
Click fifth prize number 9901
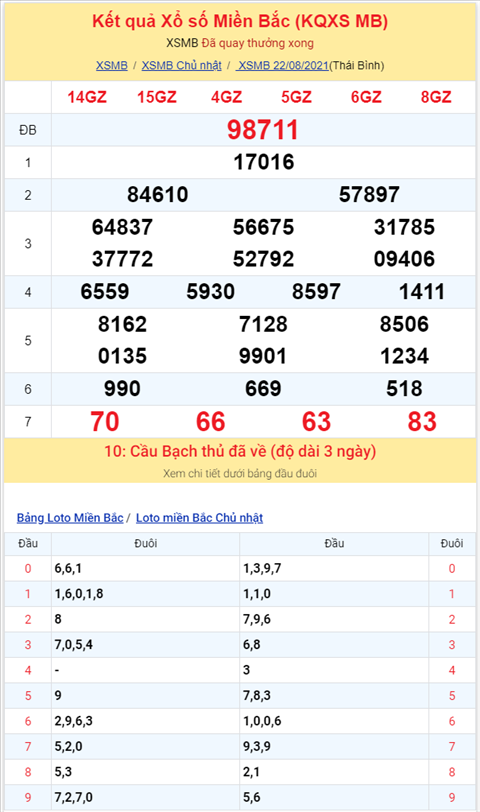pos(263,356)
